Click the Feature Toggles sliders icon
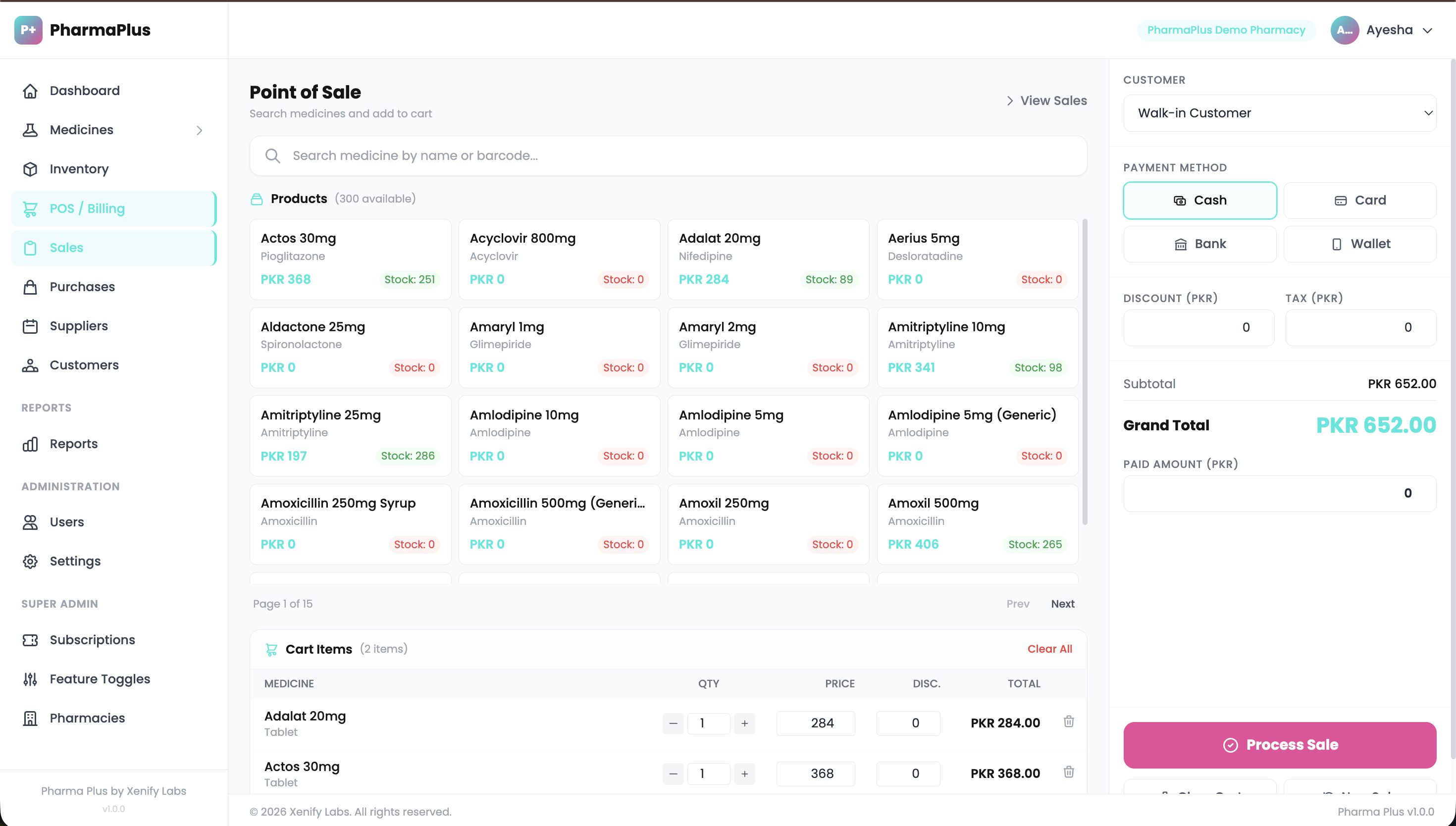Screen dimensions: 1456x826 (x=30, y=679)
